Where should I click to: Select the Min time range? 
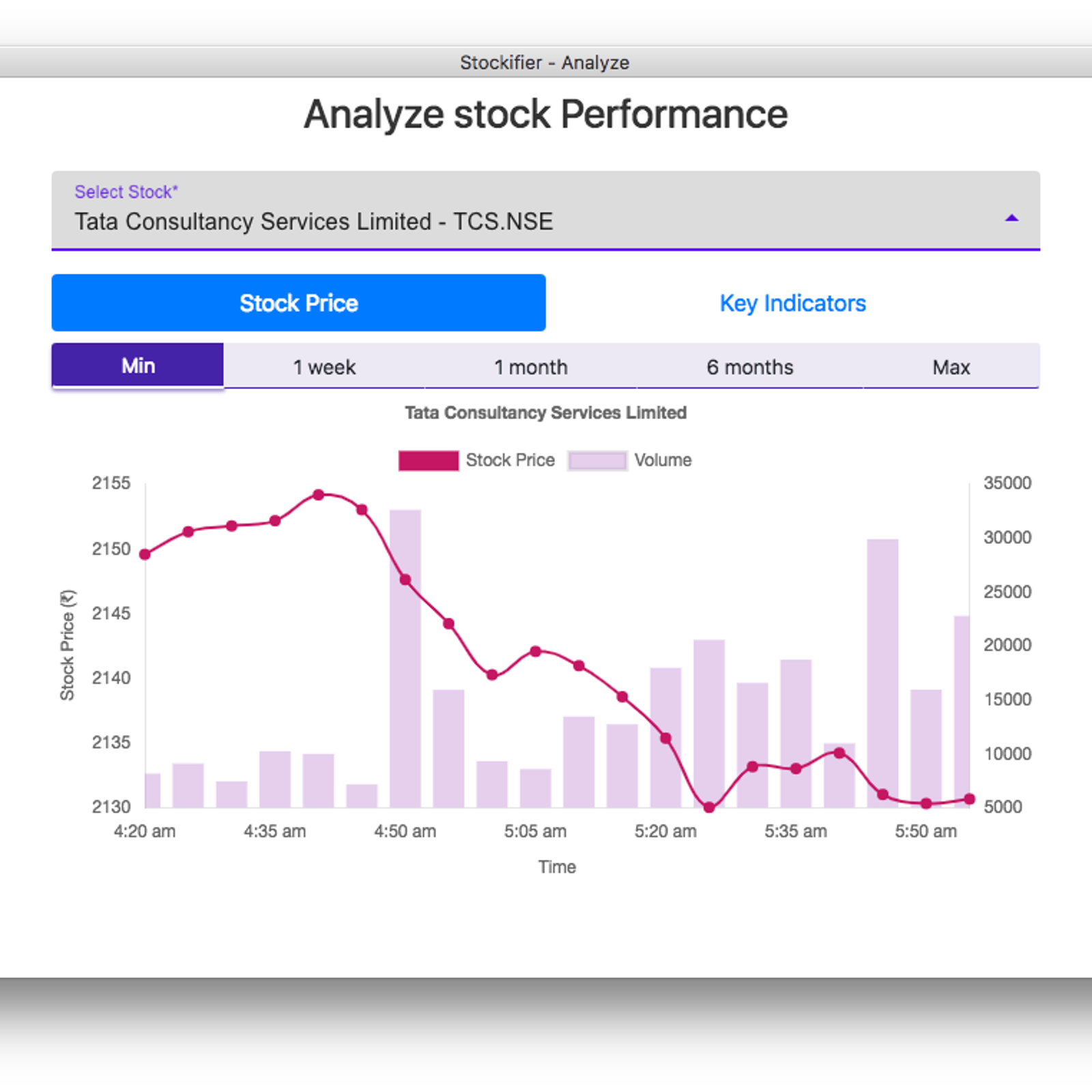(138, 366)
